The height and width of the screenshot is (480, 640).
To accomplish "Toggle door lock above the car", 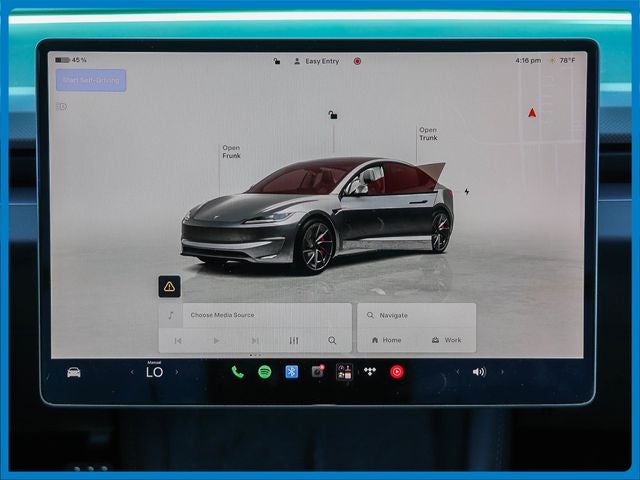I will tap(333, 115).
